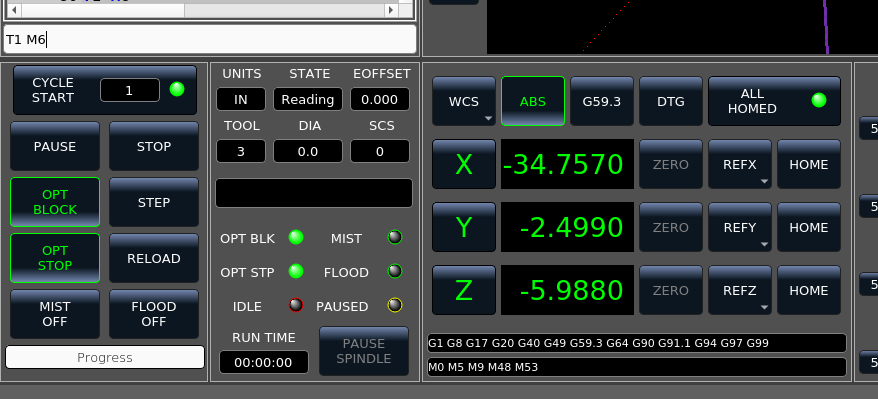
Task: Click the STATE value Reading
Action: 308,99
